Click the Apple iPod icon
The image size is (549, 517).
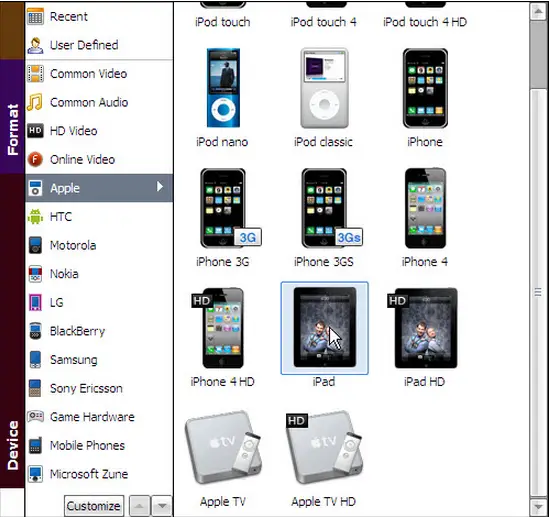click(x=35, y=188)
